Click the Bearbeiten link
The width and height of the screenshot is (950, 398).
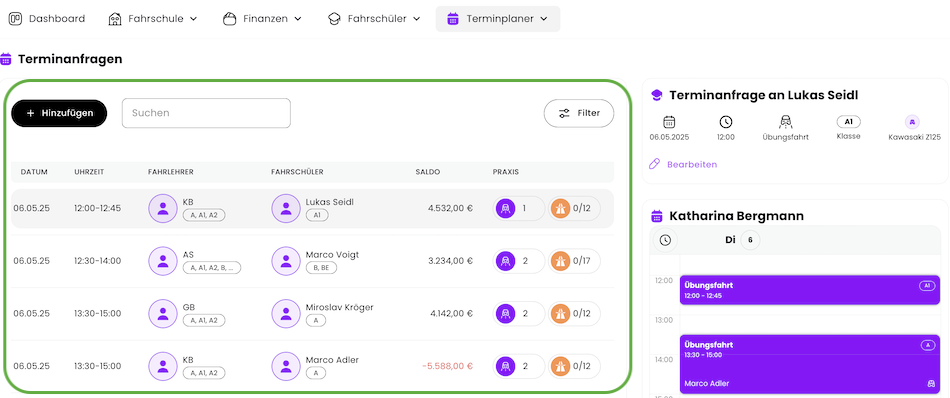tap(692, 164)
